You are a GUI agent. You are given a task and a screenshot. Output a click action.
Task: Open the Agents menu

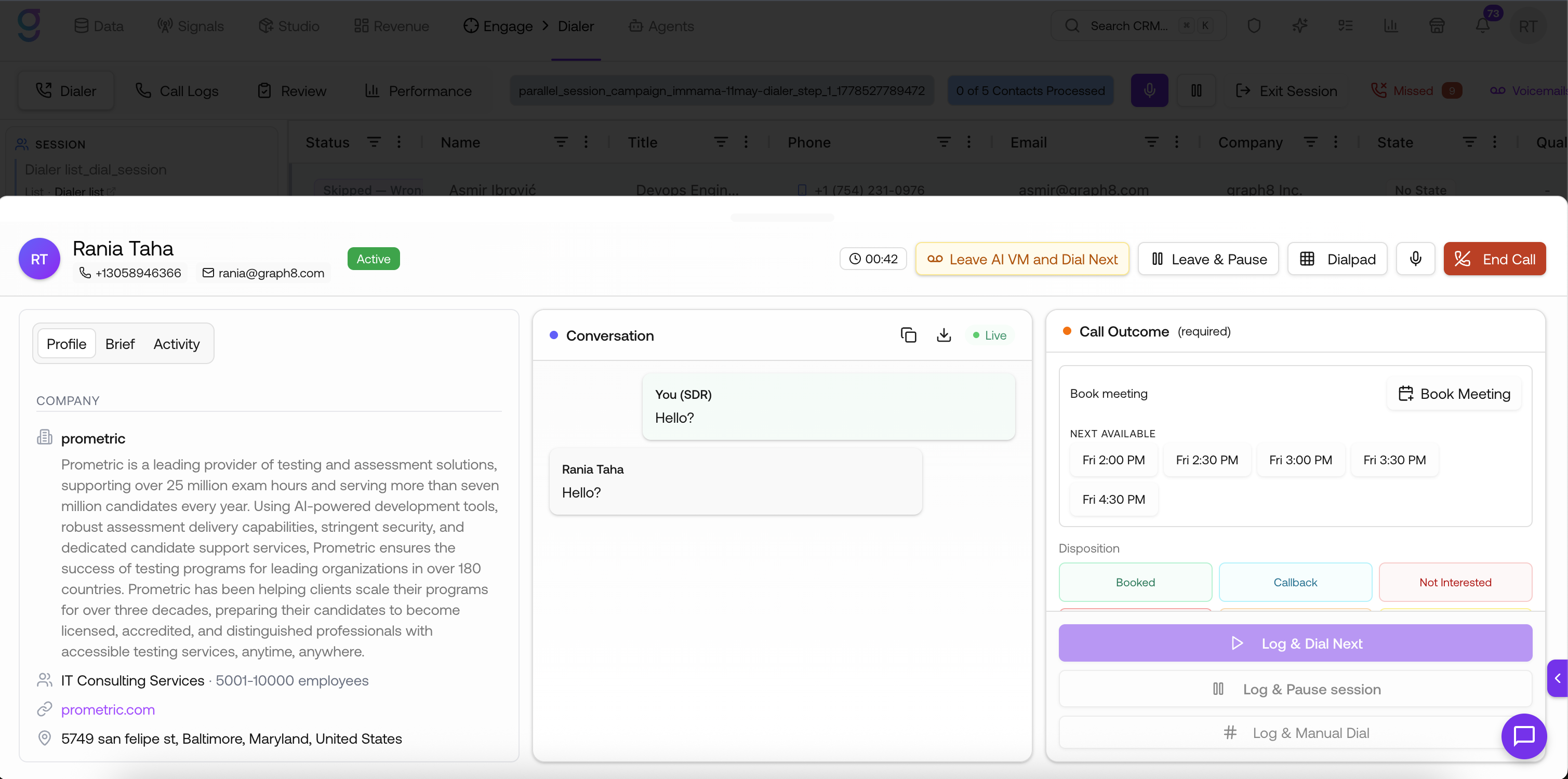(662, 25)
